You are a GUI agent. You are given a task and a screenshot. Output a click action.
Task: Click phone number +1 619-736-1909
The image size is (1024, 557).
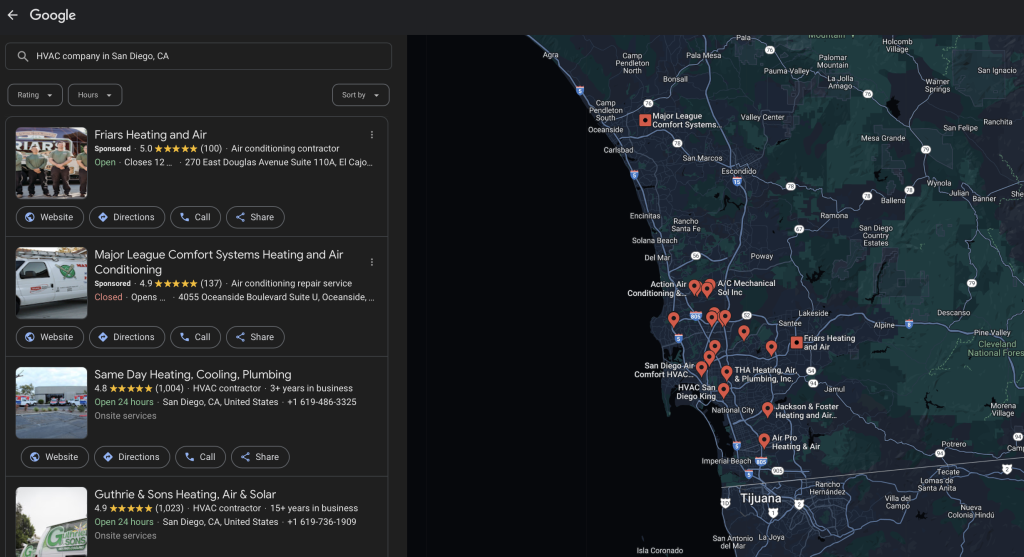(x=322, y=522)
